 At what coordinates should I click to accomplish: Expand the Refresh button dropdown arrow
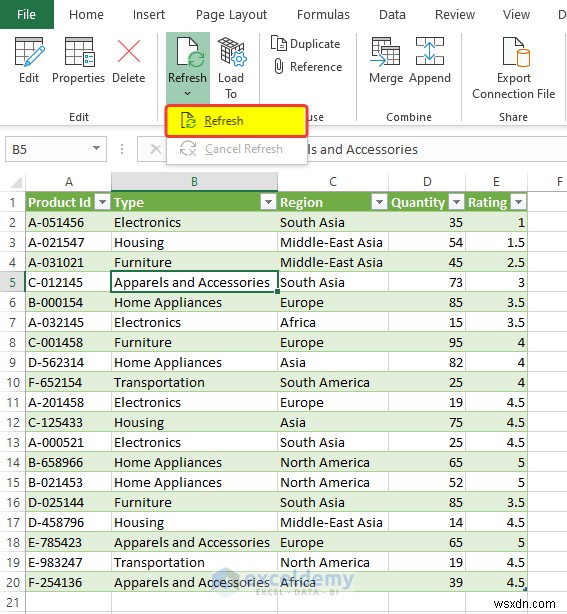pos(188,94)
